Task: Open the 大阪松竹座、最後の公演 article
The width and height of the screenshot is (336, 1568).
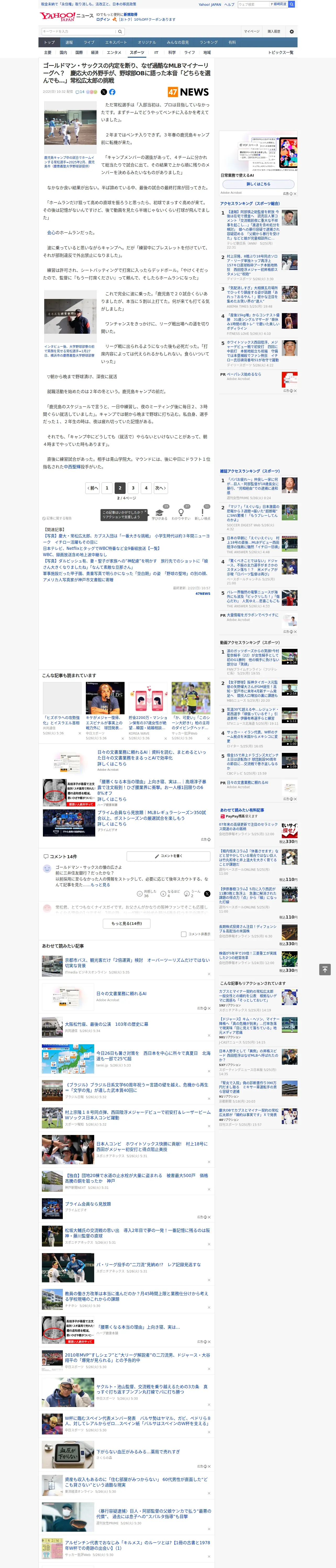Action: tap(107, 1024)
